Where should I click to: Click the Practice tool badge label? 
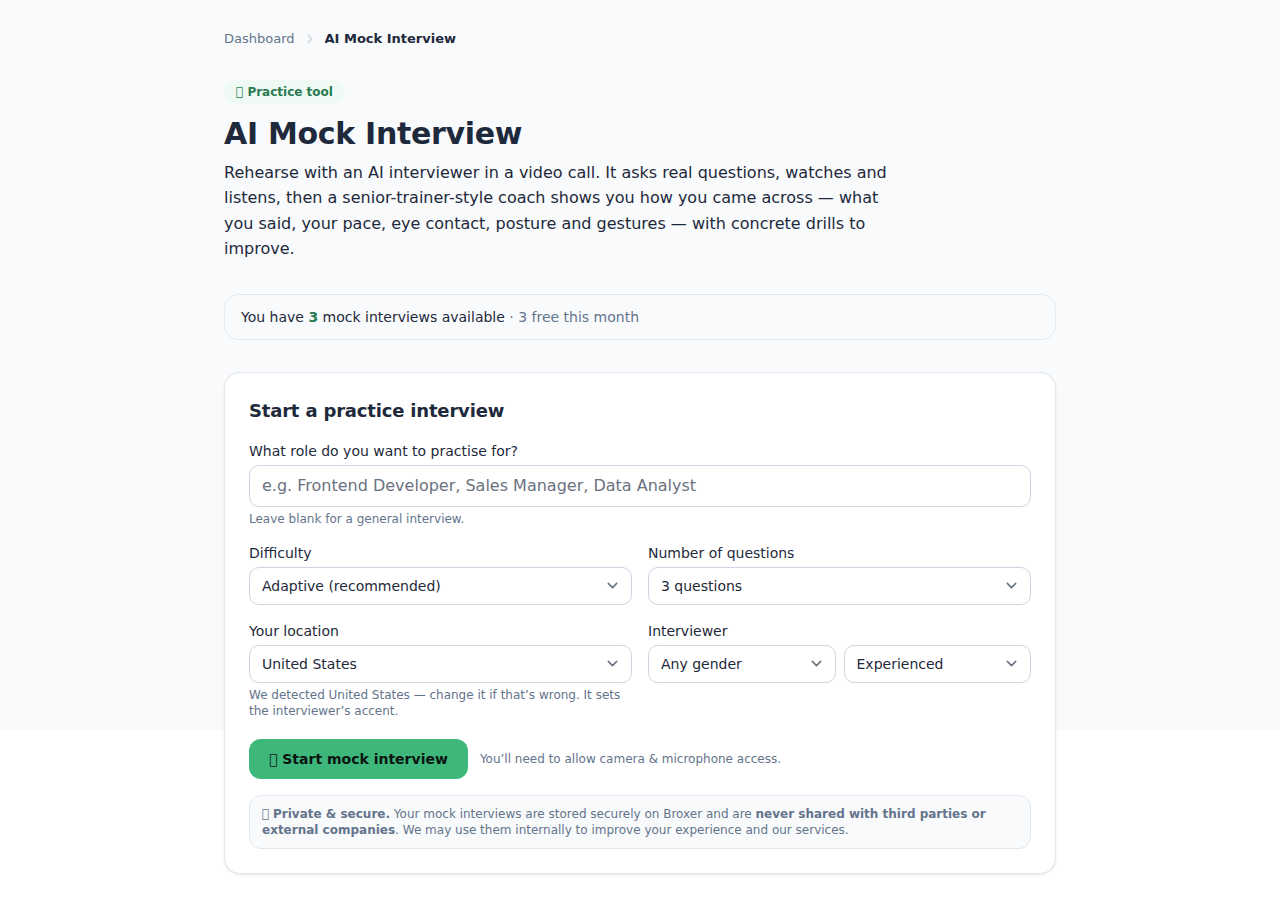pyautogui.click(x=290, y=92)
